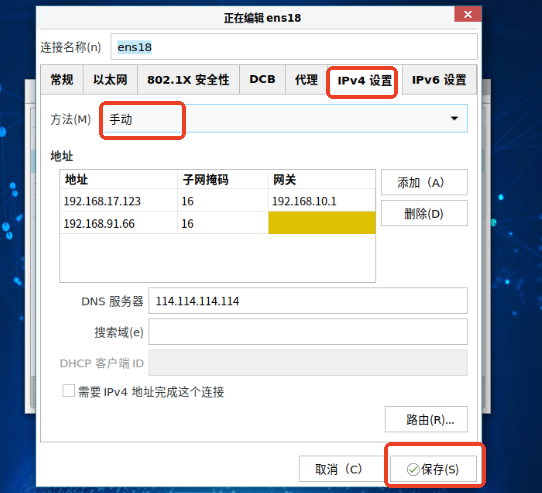The image size is (542, 493).
Task: Select the DCB tab
Action: [x=262, y=80]
